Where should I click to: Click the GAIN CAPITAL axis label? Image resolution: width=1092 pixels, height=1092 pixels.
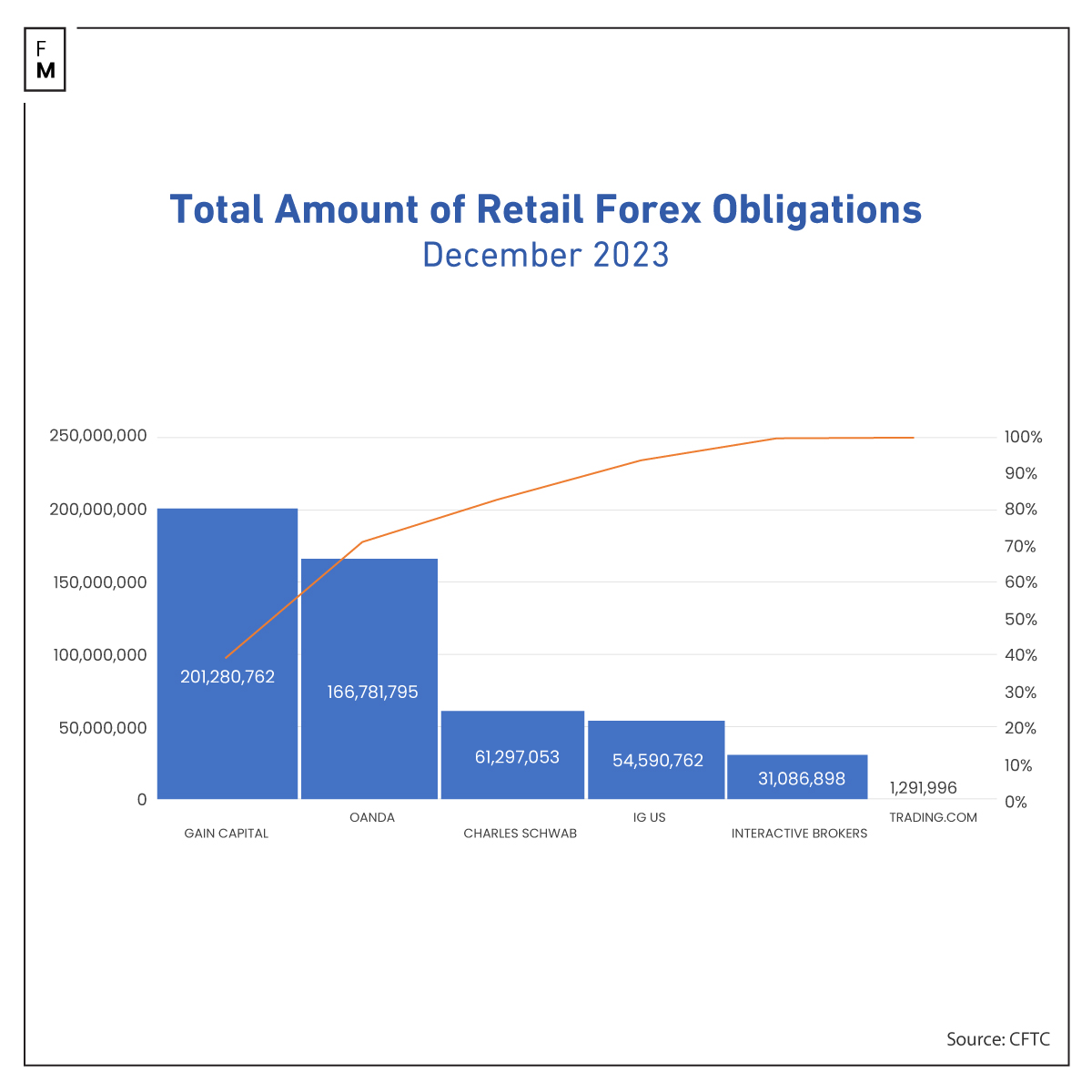click(x=227, y=834)
